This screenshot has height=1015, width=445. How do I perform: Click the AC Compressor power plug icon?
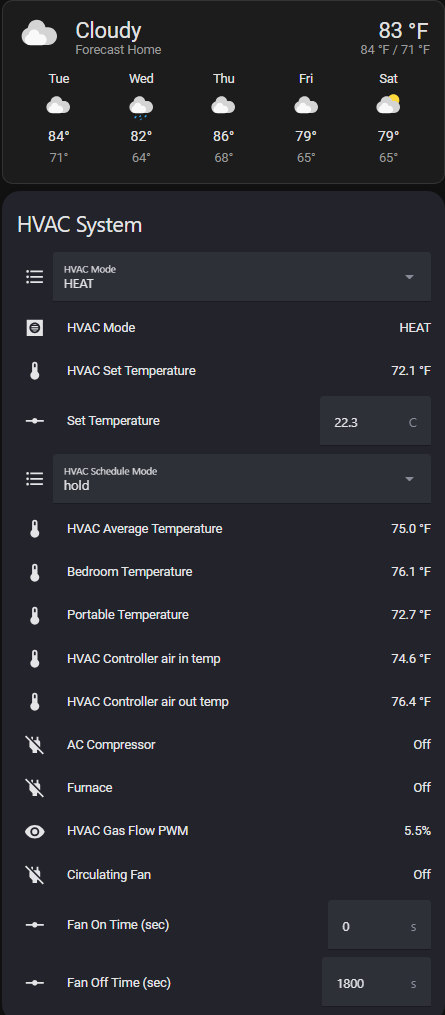click(x=34, y=745)
